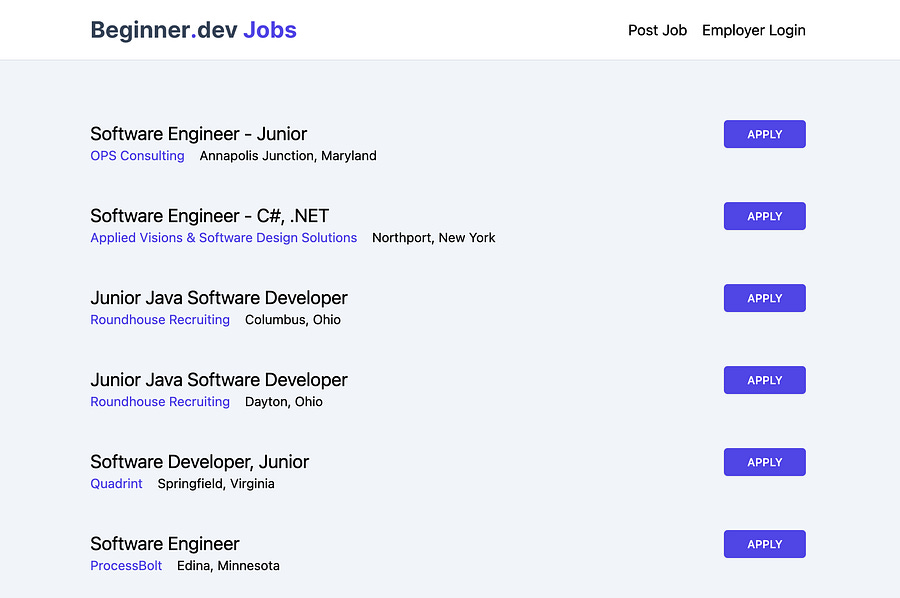900x598 pixels.
Task: Apply to ProcessBolt Software Engineer job
Action: 765,544
